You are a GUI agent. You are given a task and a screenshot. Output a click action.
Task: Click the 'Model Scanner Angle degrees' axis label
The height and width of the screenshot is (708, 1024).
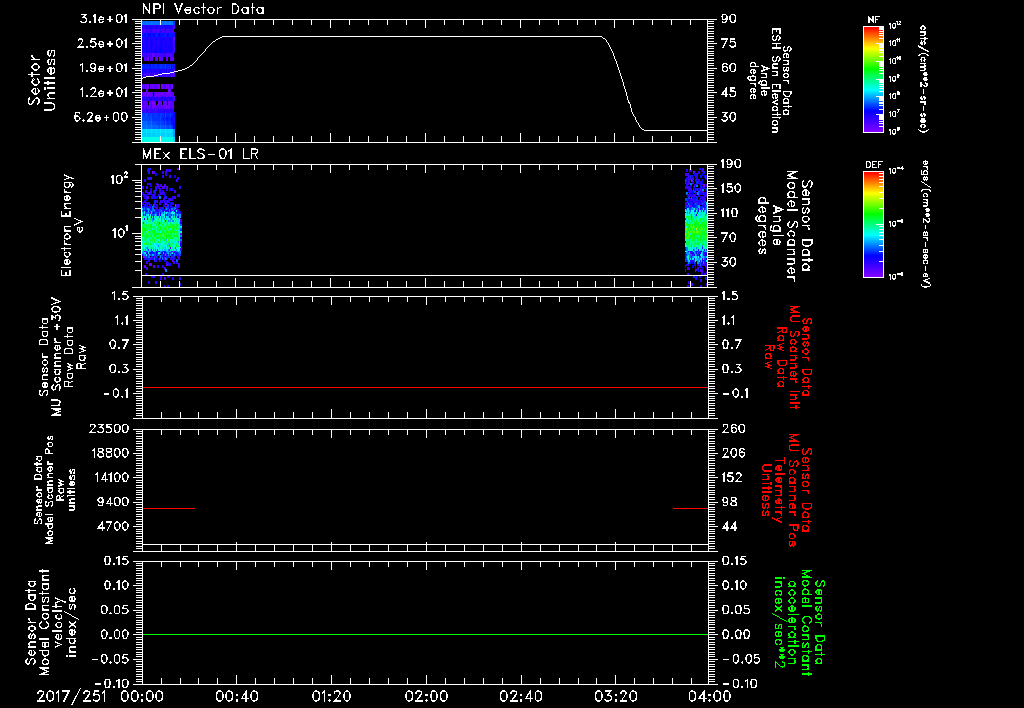tap(784, 226)
